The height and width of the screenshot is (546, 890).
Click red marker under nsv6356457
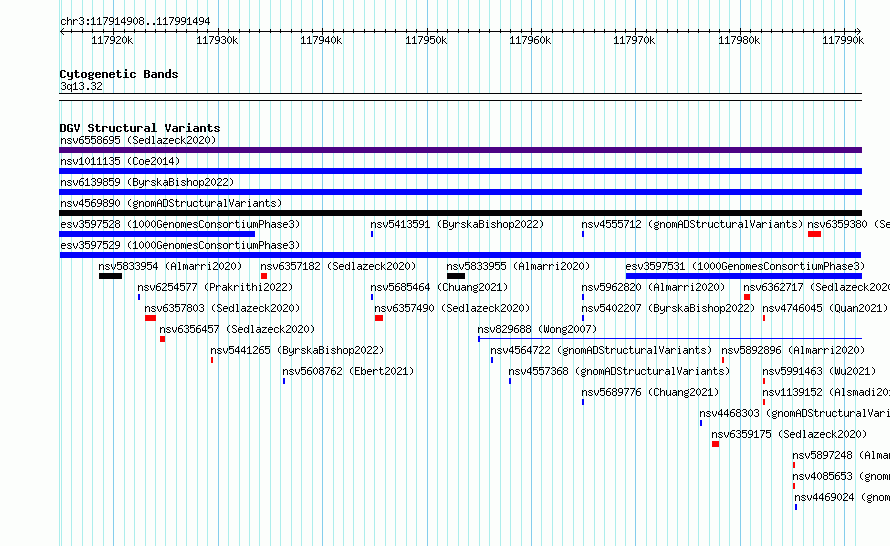(x=162, y=339)
